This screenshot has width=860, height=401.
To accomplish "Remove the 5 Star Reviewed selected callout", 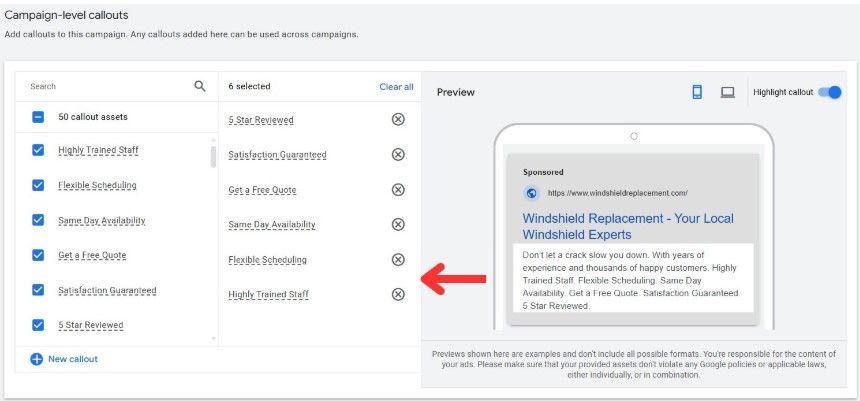I will (398, 120).
